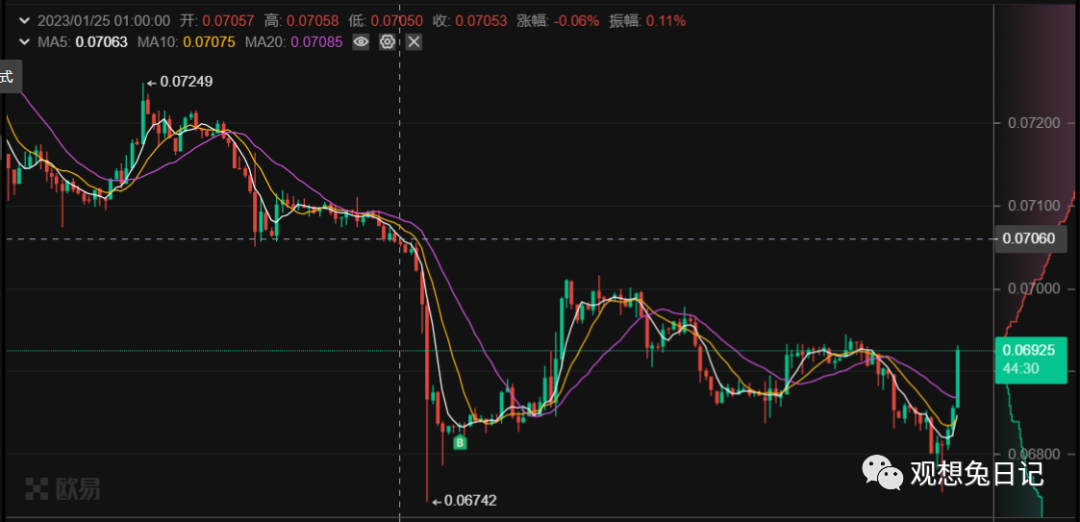Toggle MA indicator visibility eye icon
Image resolution: width=1080 pixels, height=522 pixels.
[361, 42]
